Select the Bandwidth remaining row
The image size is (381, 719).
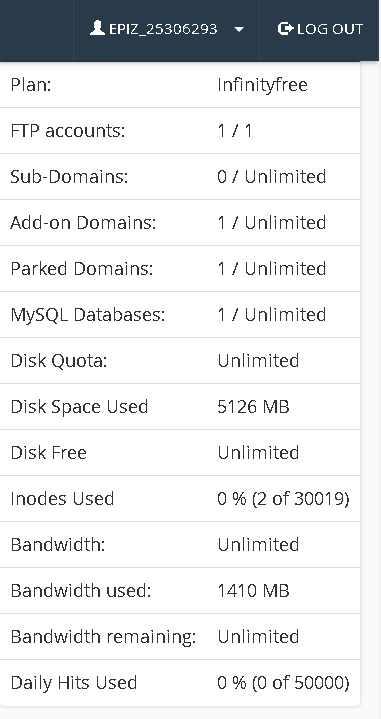tap(180, 636)
